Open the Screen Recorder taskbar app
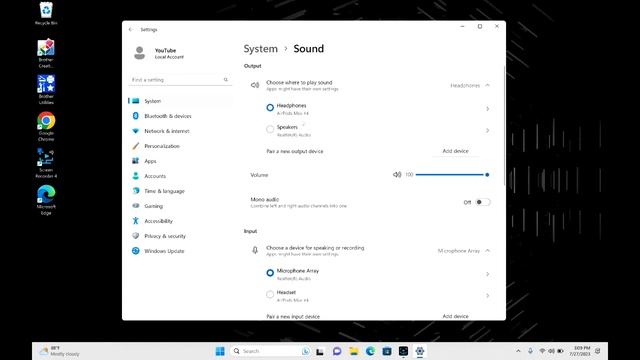This screenshot has width=640, height=360. [x=403, y=351]
